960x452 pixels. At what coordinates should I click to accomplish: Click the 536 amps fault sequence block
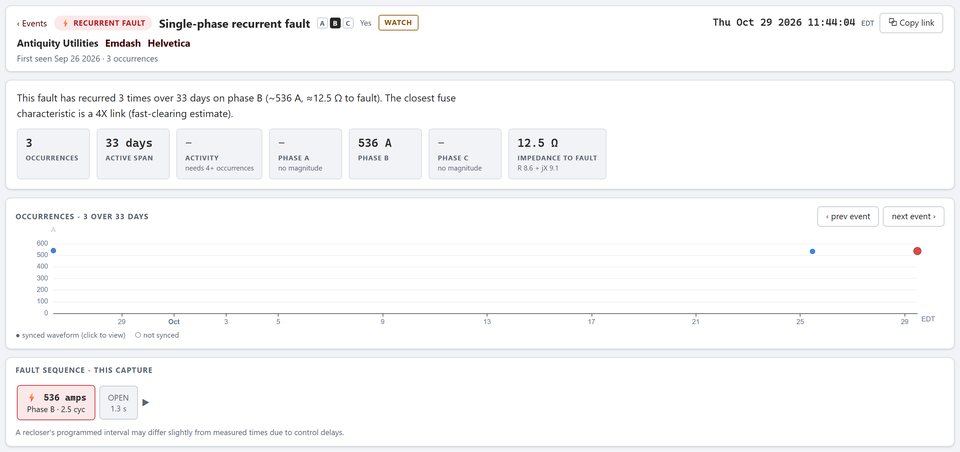[x=56, y=402]
